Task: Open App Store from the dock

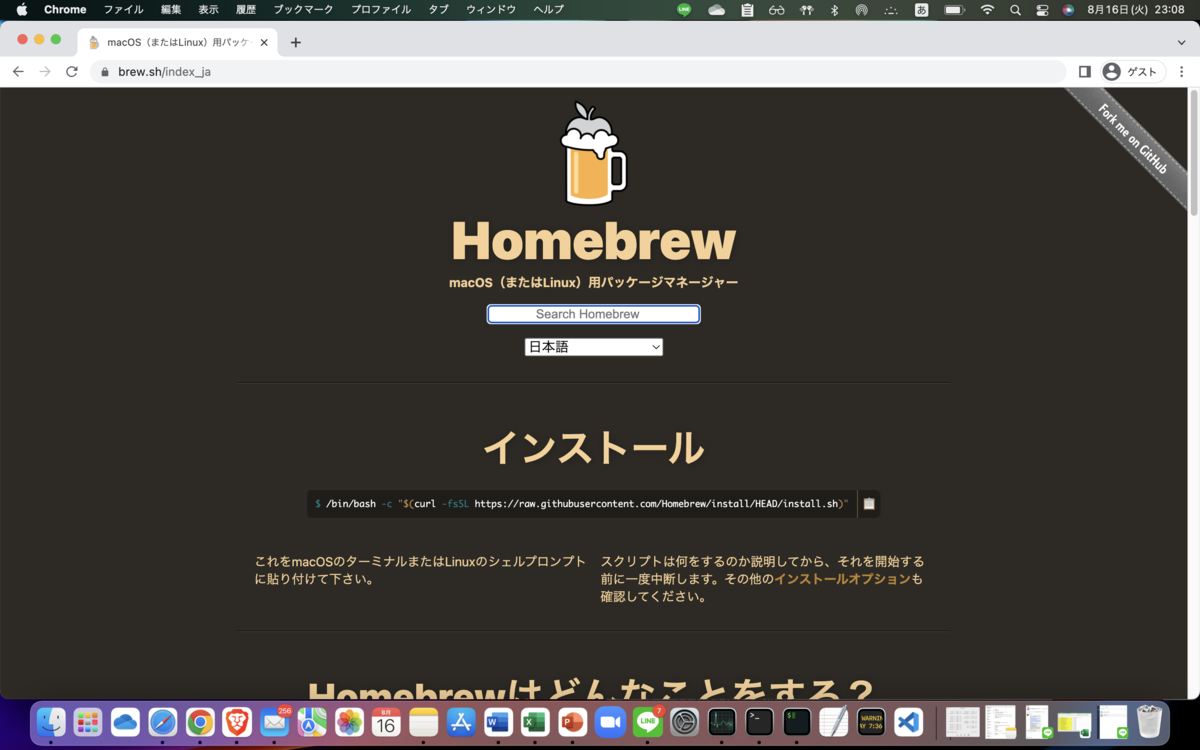Action: point(461,721)
